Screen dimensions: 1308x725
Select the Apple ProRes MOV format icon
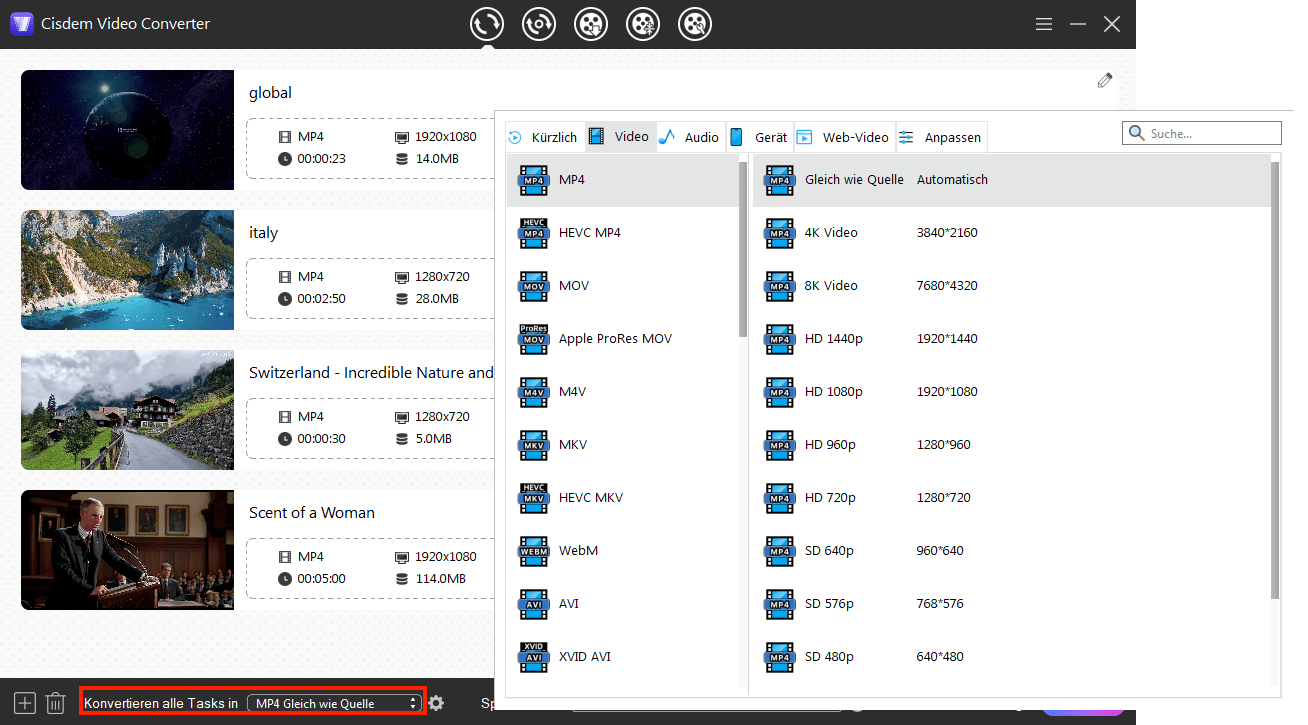pos(534,339)
